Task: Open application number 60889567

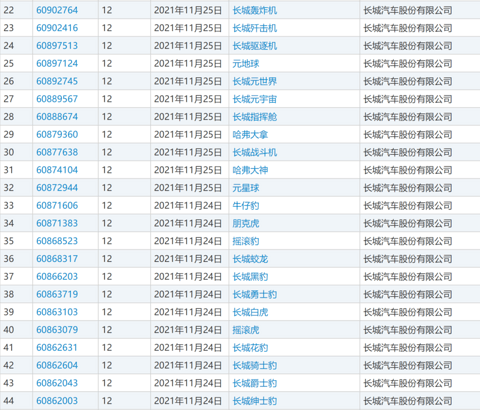Action: click(x=57, y=99)
